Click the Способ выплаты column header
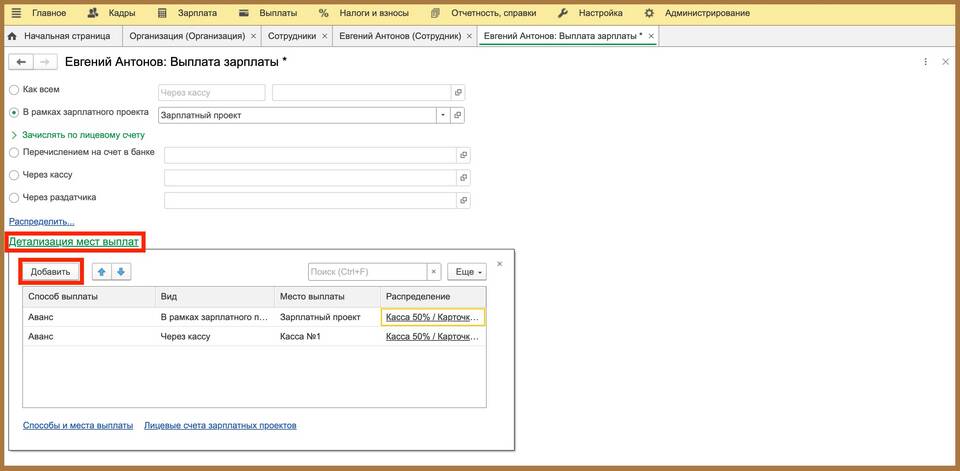The image size is (960, 471). [89, 296]
